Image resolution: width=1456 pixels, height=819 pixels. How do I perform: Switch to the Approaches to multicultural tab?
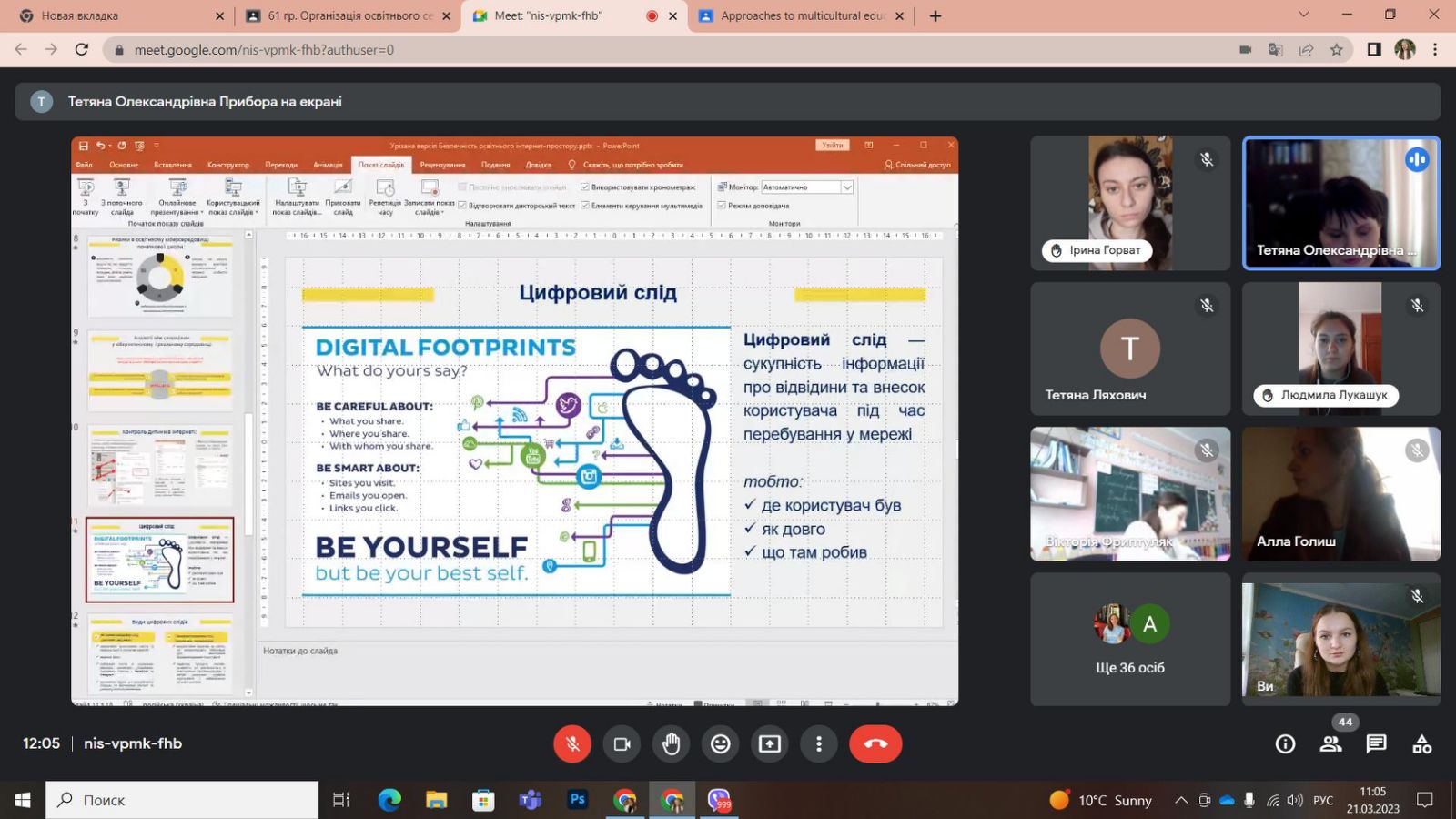point(796,15)
